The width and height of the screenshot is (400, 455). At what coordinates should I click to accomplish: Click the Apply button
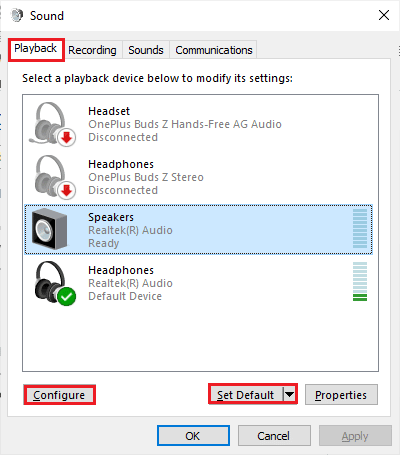coord(355,436)
